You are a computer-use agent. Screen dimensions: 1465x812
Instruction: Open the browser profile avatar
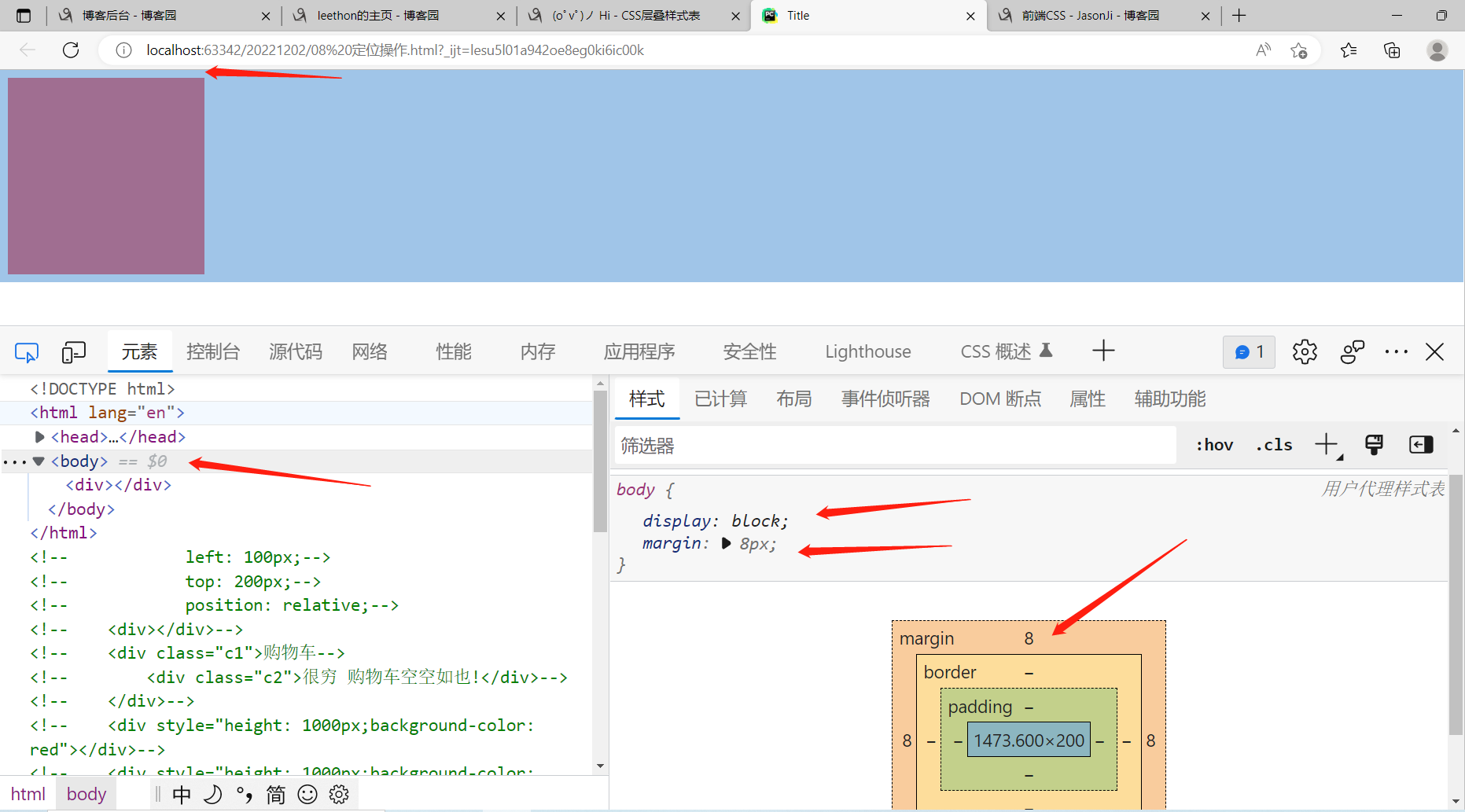pyautogui.click(x=1437, y=50)
